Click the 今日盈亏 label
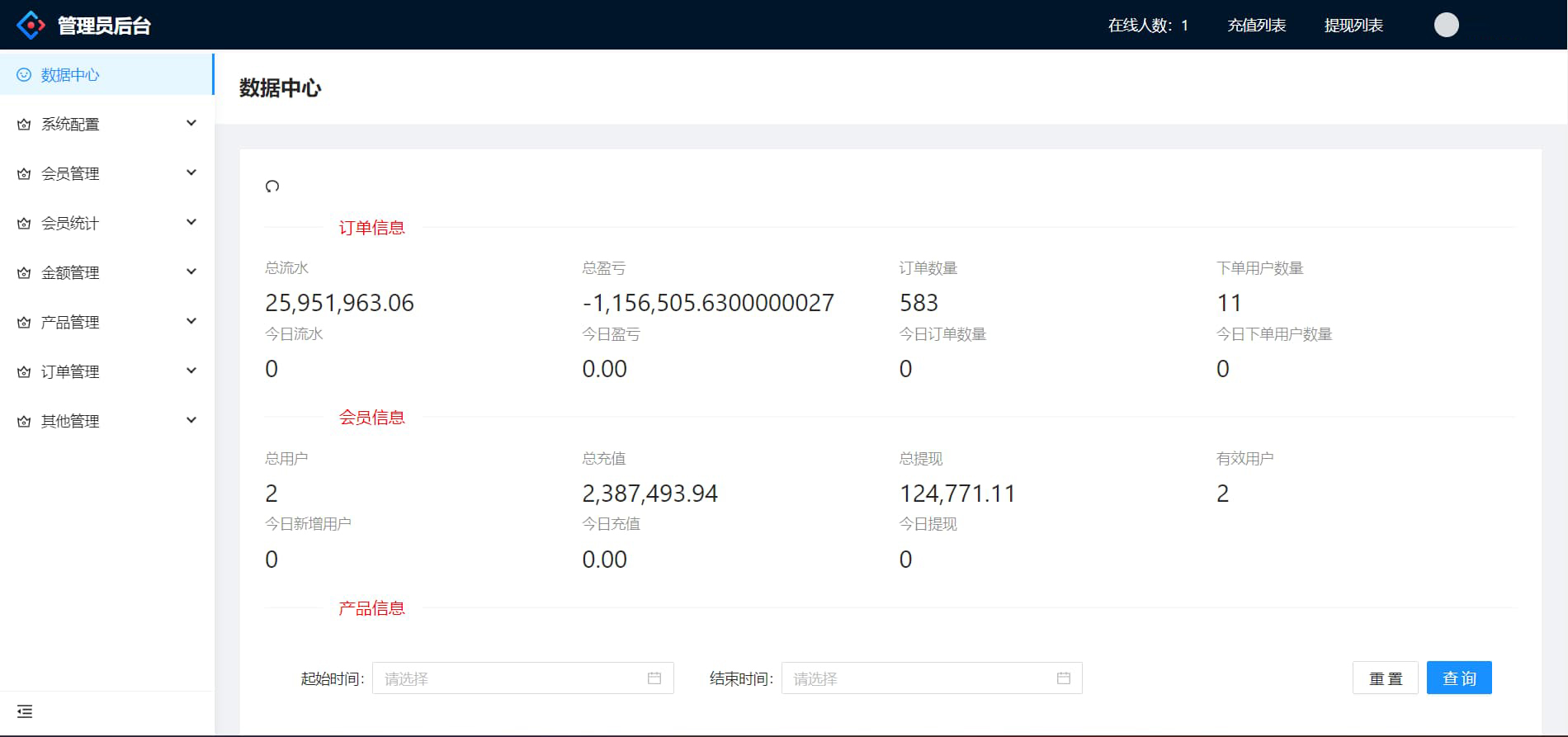 (611, 334)
